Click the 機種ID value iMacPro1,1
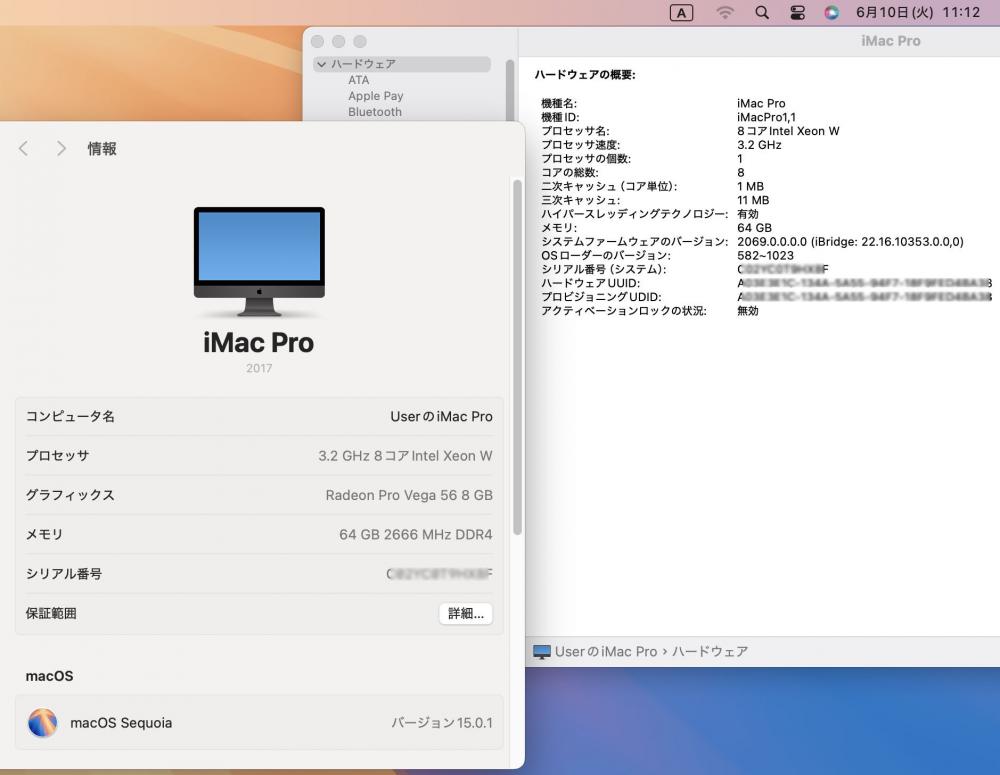The image size is (1000, 775). click(766, 117)
